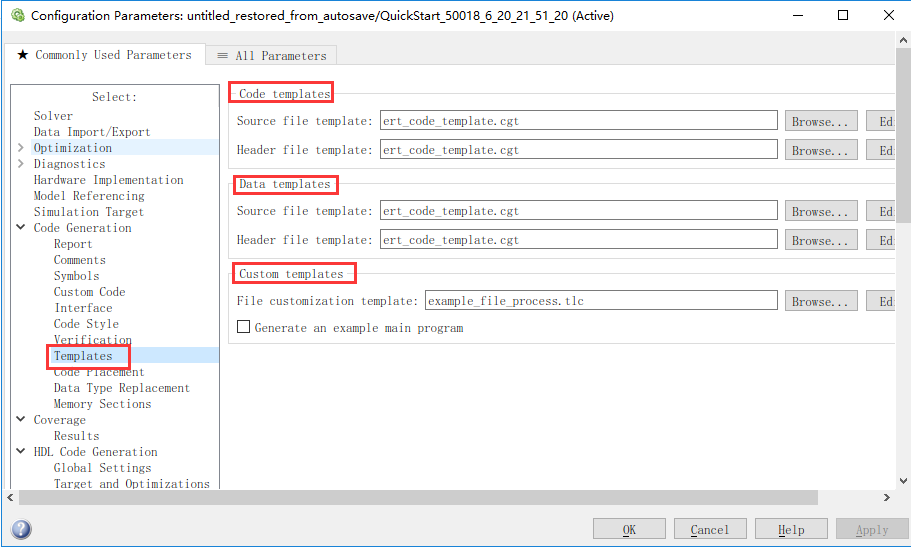Open the Custom Code pane
The image size is (911, 548).
(89, 292)
